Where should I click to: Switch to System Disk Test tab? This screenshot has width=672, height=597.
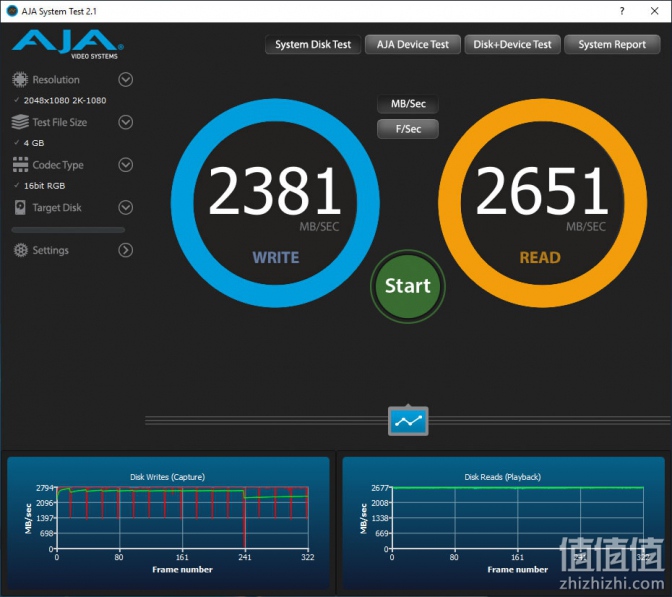click(x=313, y=45)
